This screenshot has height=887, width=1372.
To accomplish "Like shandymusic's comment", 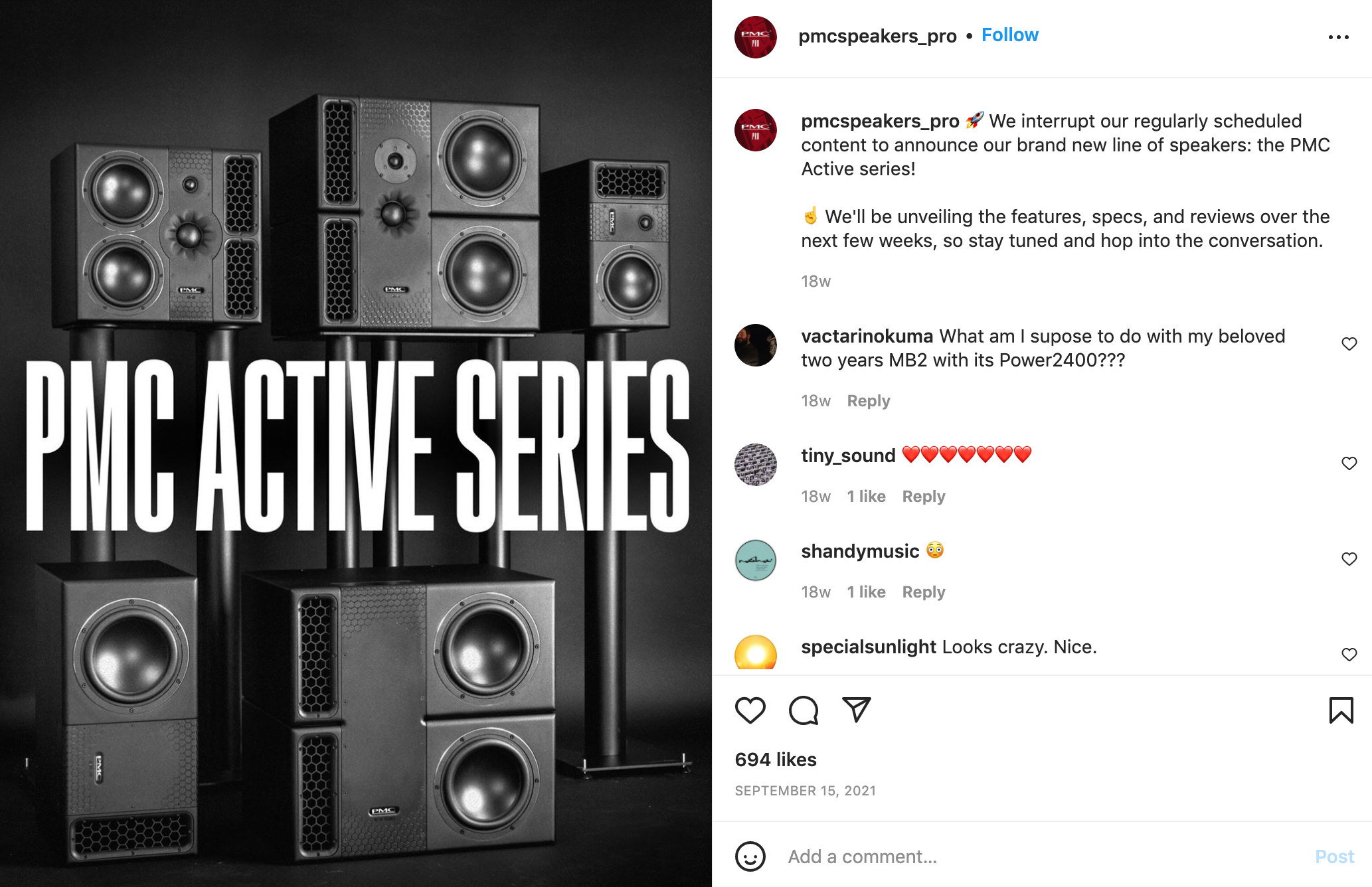I will tap(1349, 559).
